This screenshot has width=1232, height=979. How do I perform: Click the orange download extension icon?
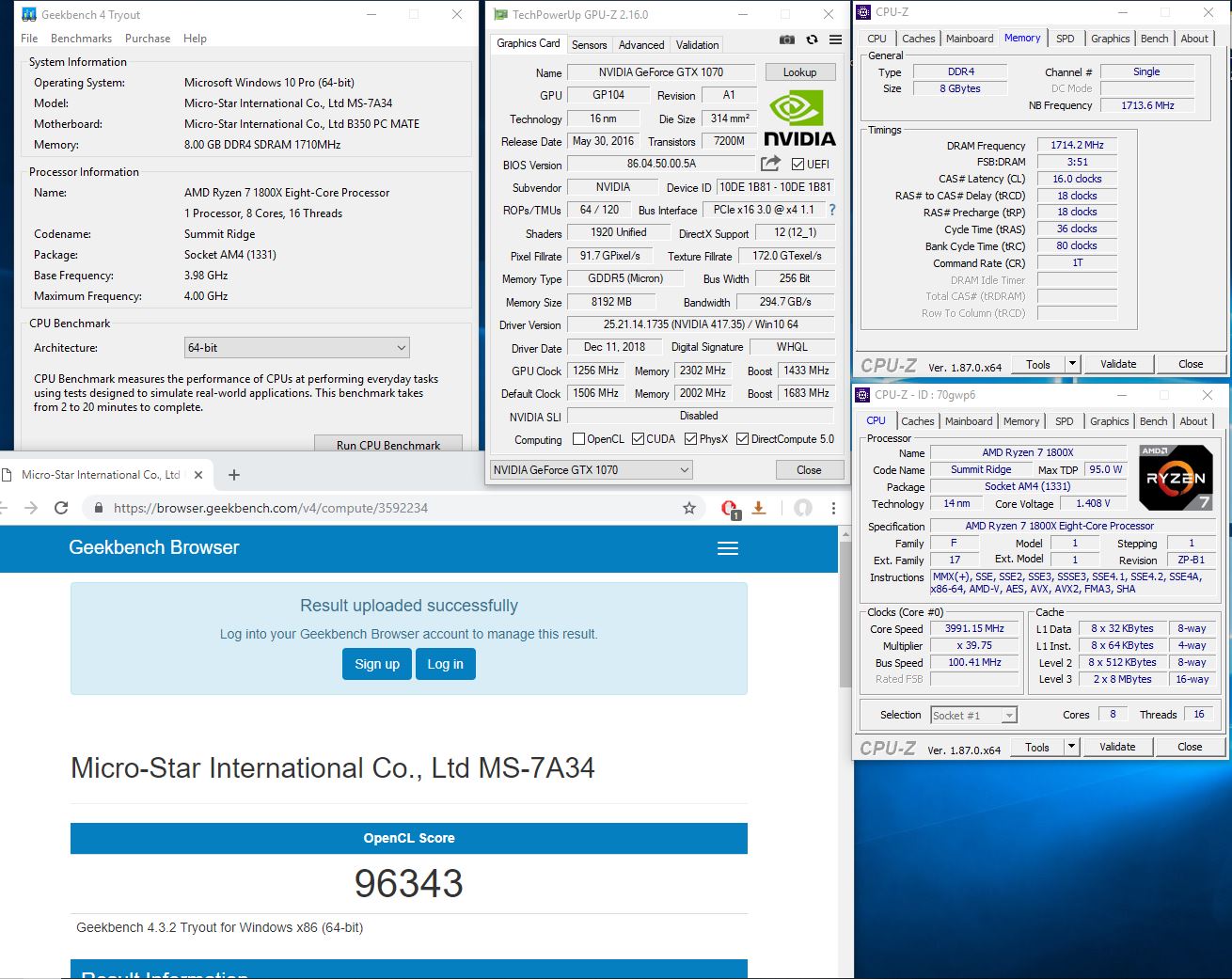pyautogui.click(x=759, y=508)
